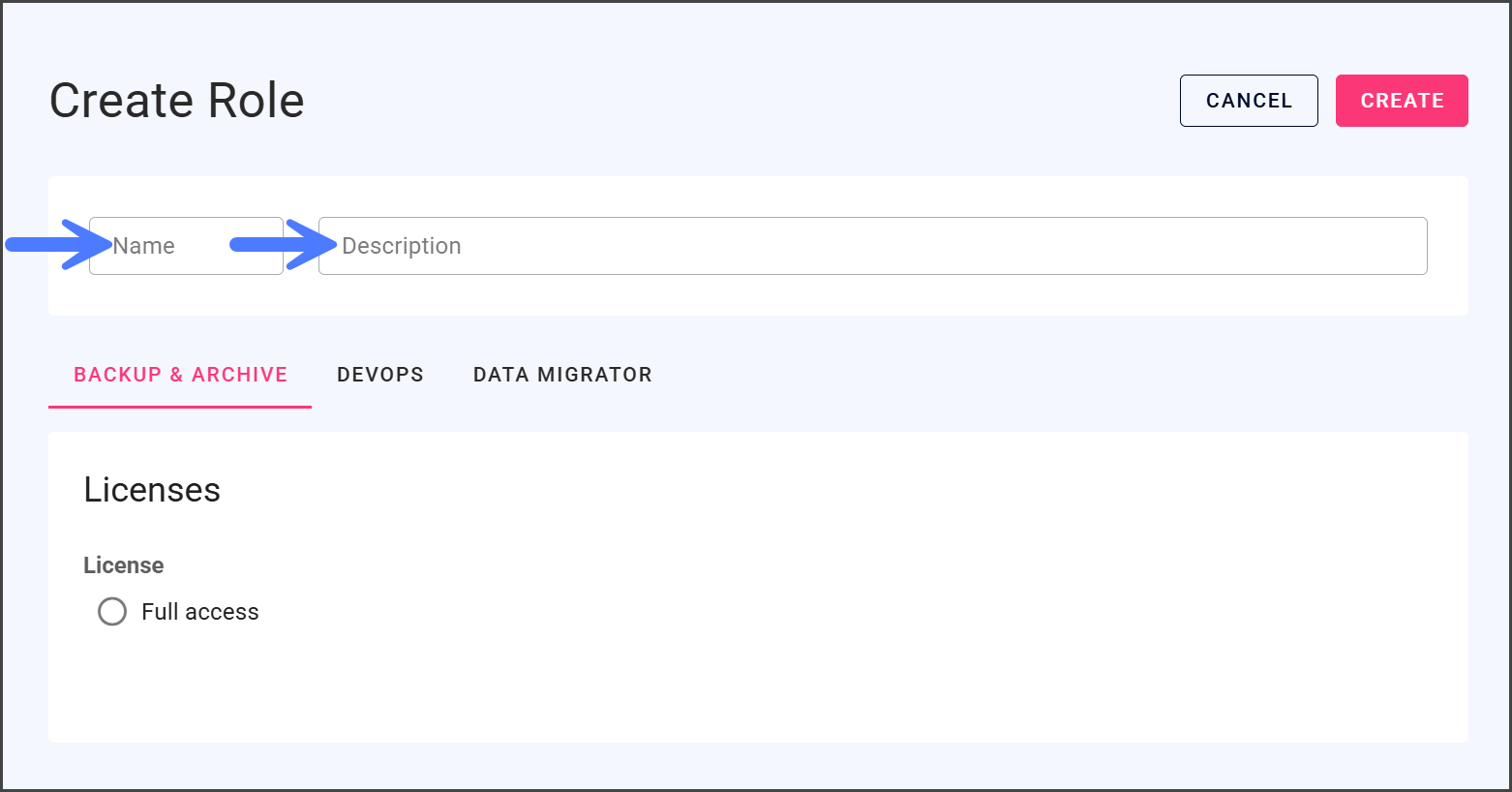Image resolution: width=1512 pixels, height=792 pixels.
Task: Click the empty circle icon beside Full access
Action: point(112,612)
